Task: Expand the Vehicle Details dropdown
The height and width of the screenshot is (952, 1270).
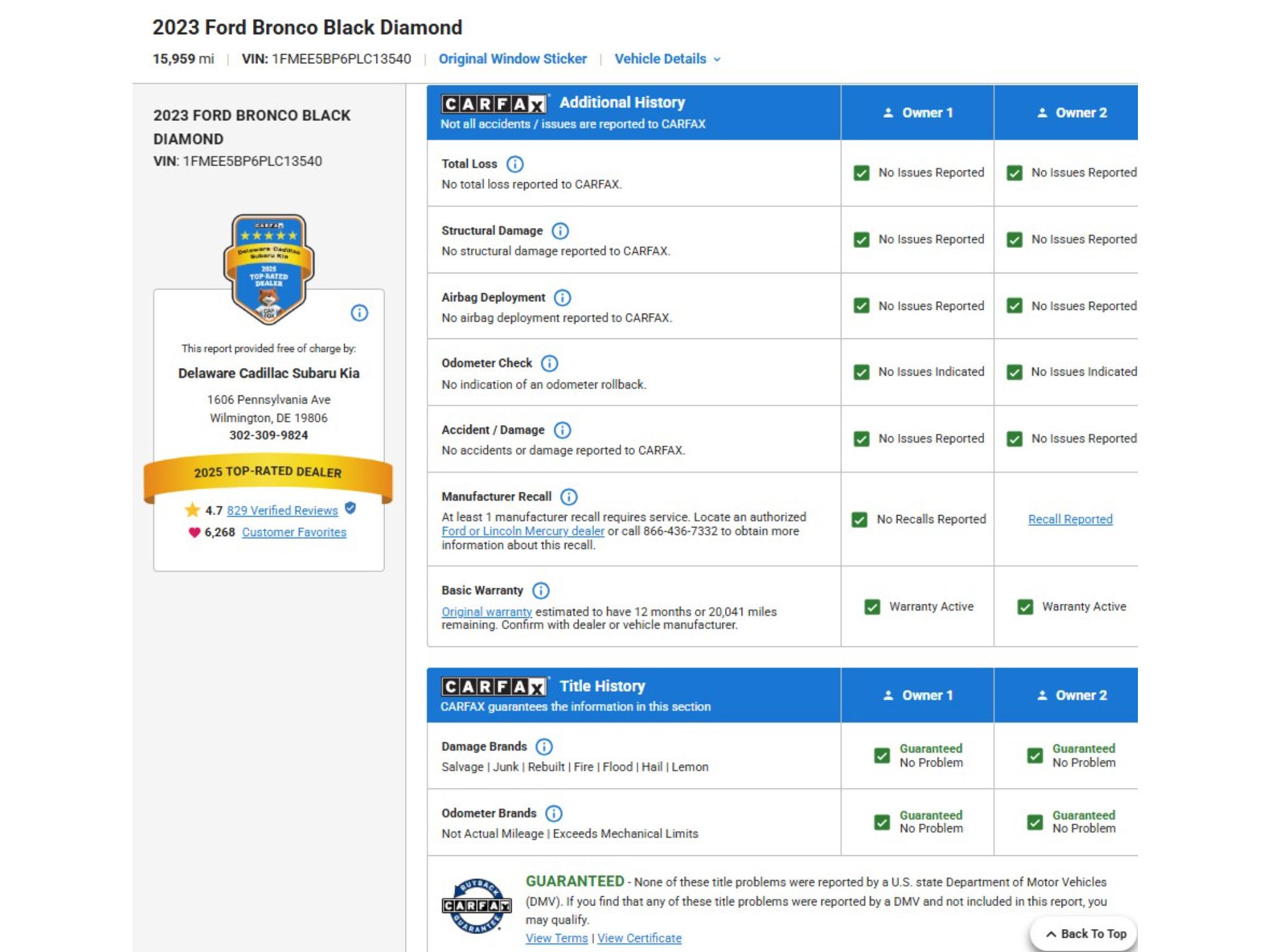Action: (x=667, y=59)
